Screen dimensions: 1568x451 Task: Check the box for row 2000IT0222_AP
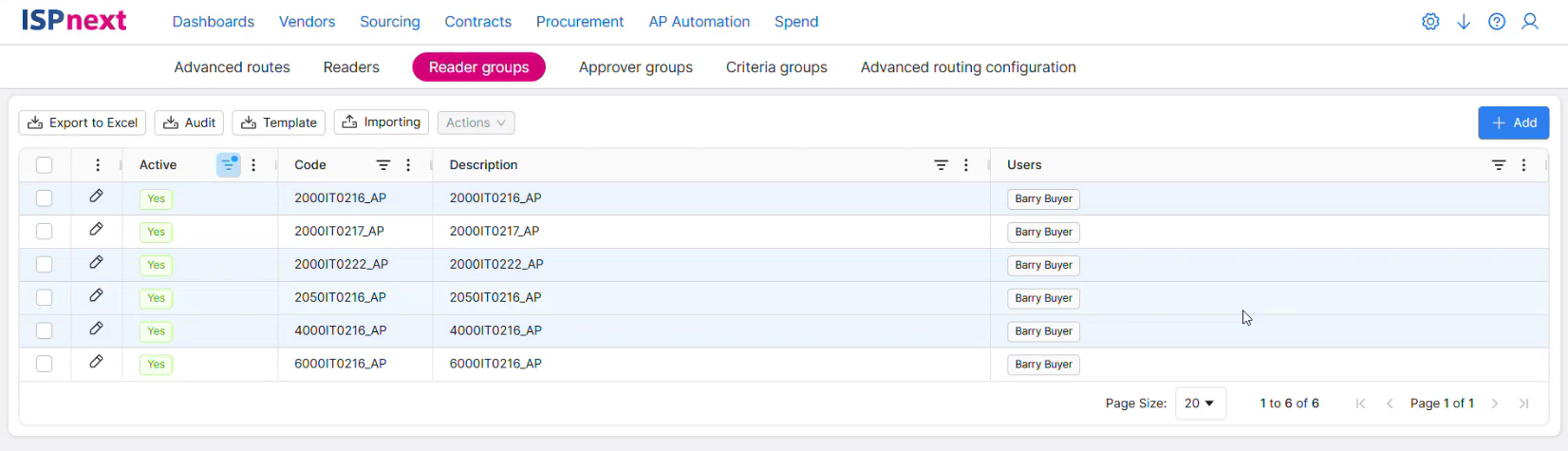45,265
